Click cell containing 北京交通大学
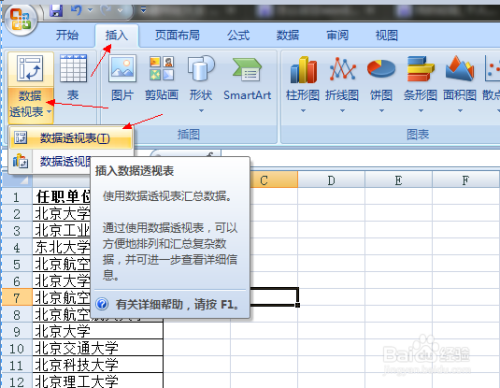The height and width of the screenshot is (388, 500). [98, 348]
